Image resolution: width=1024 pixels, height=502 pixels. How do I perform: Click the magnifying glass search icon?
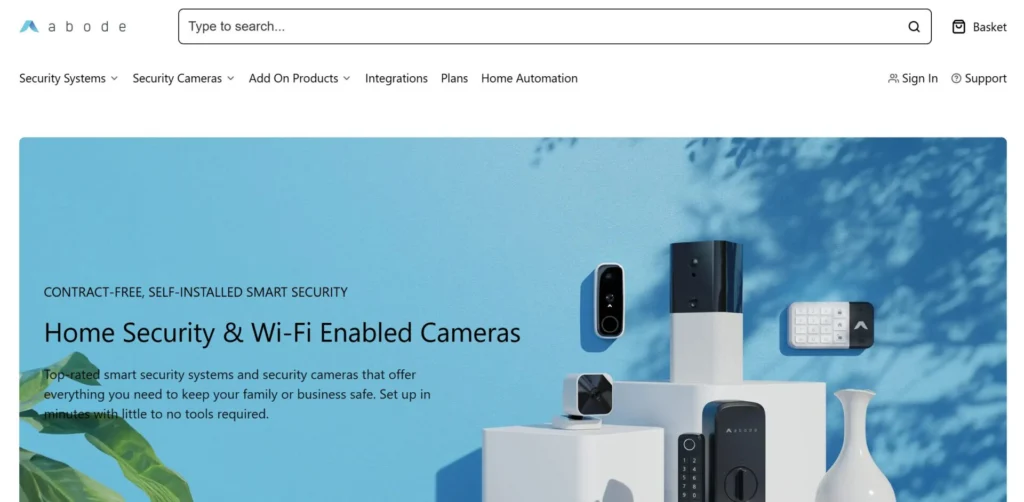pos(914,27)
